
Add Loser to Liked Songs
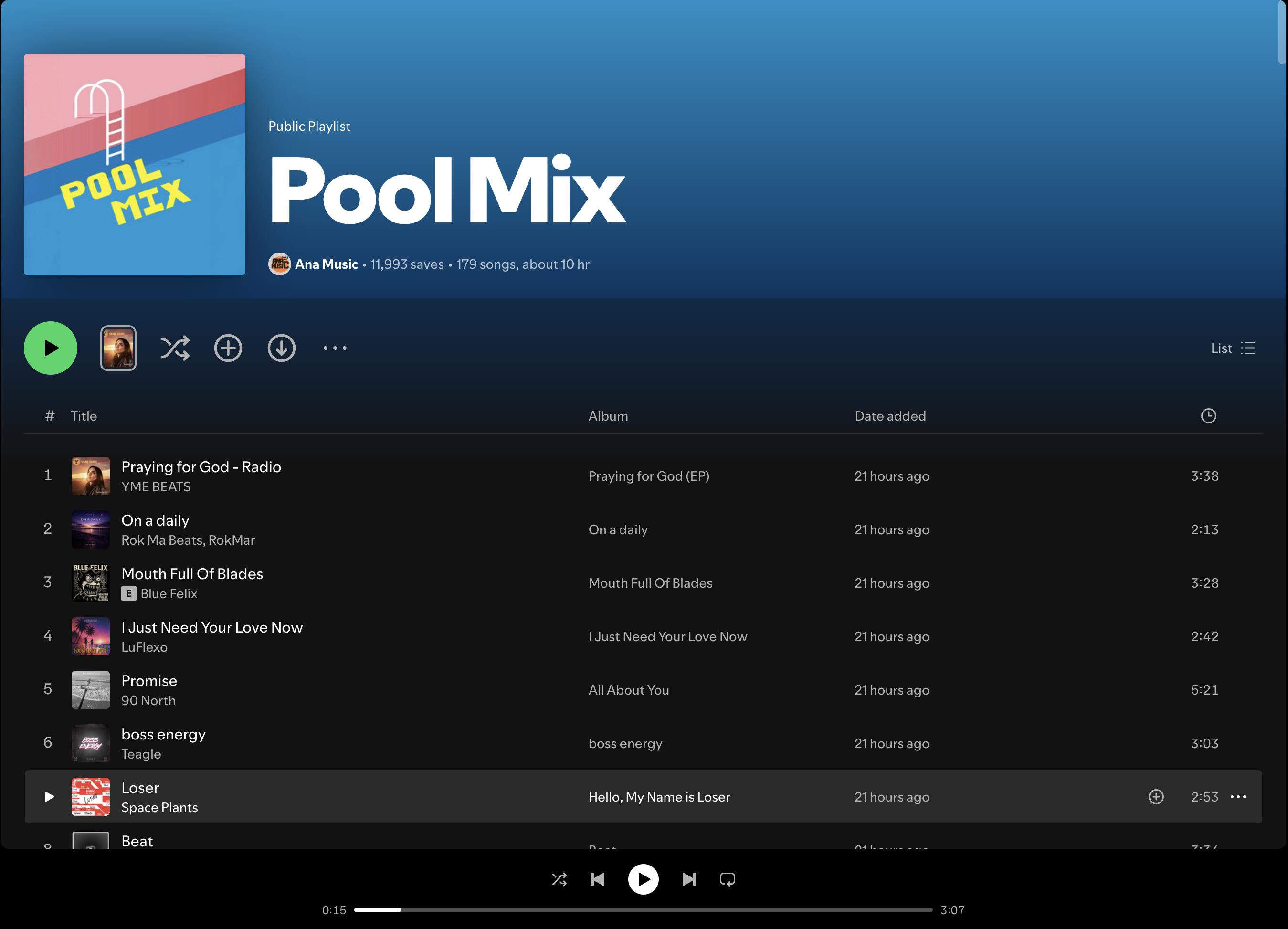click(x=1156, y=797)
